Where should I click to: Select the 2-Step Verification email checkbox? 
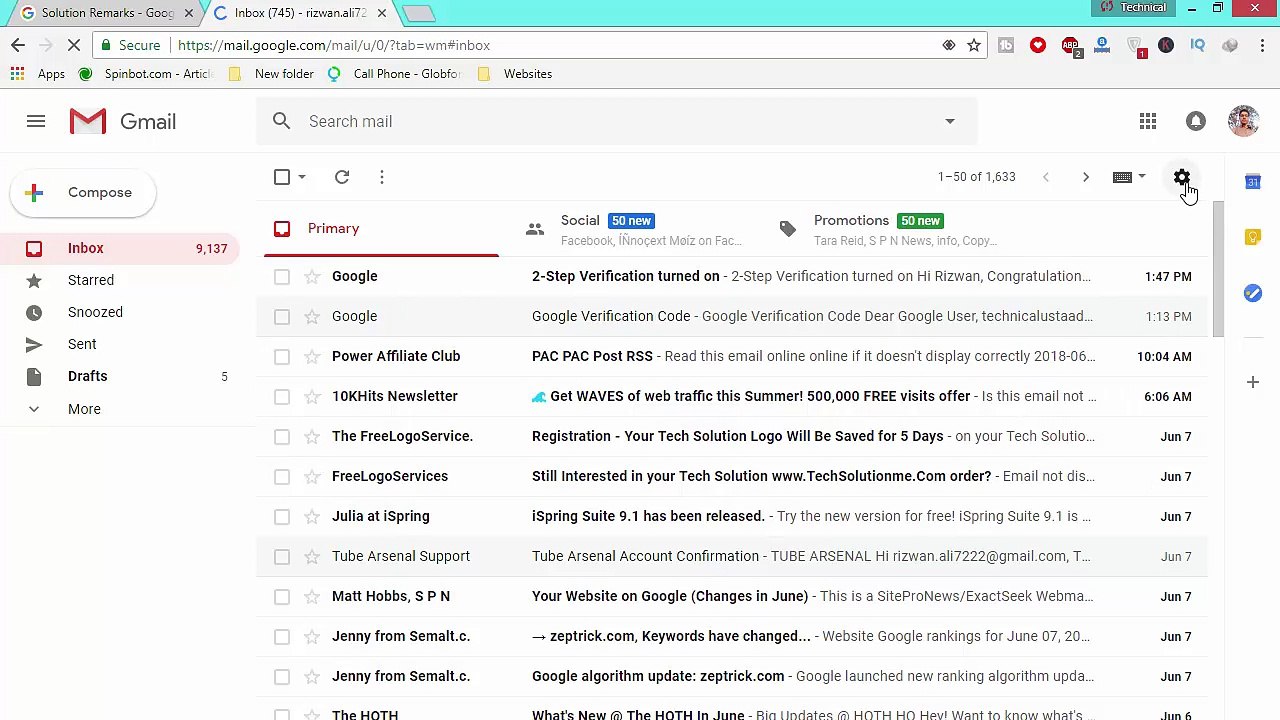coord(282,276)
